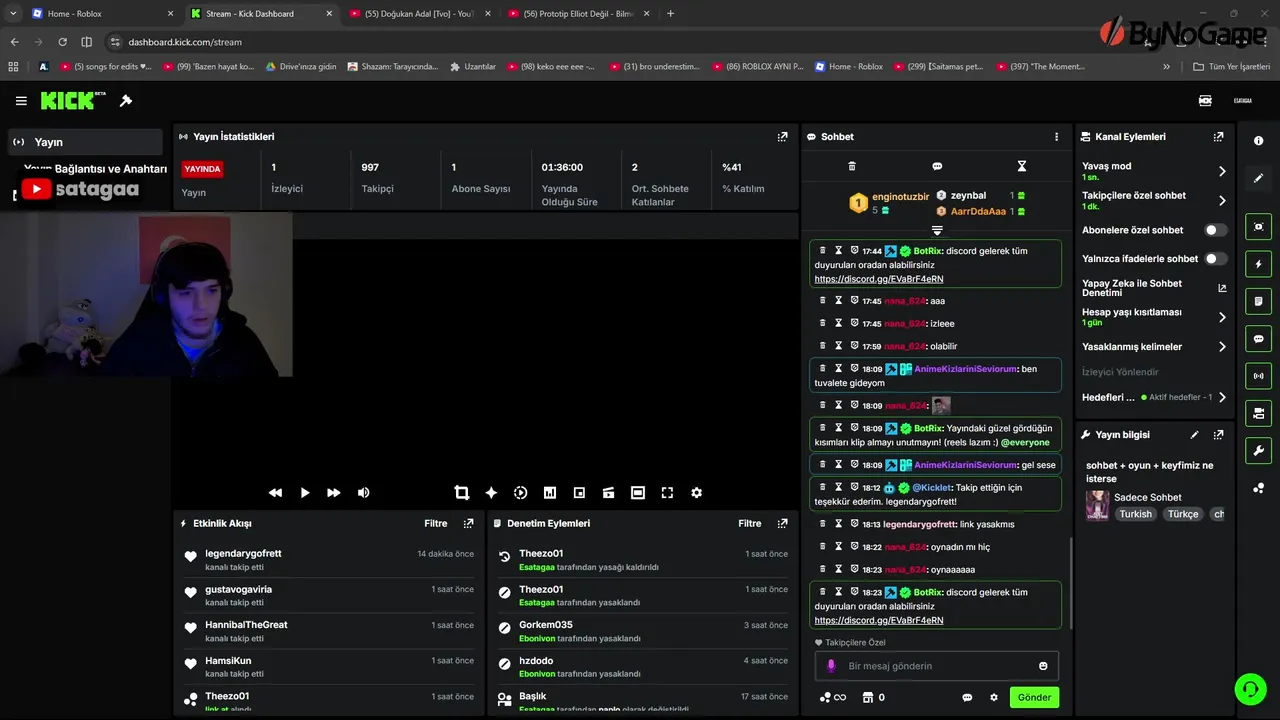
Task: Expand the Hedefleri row
Action: 1222,397
